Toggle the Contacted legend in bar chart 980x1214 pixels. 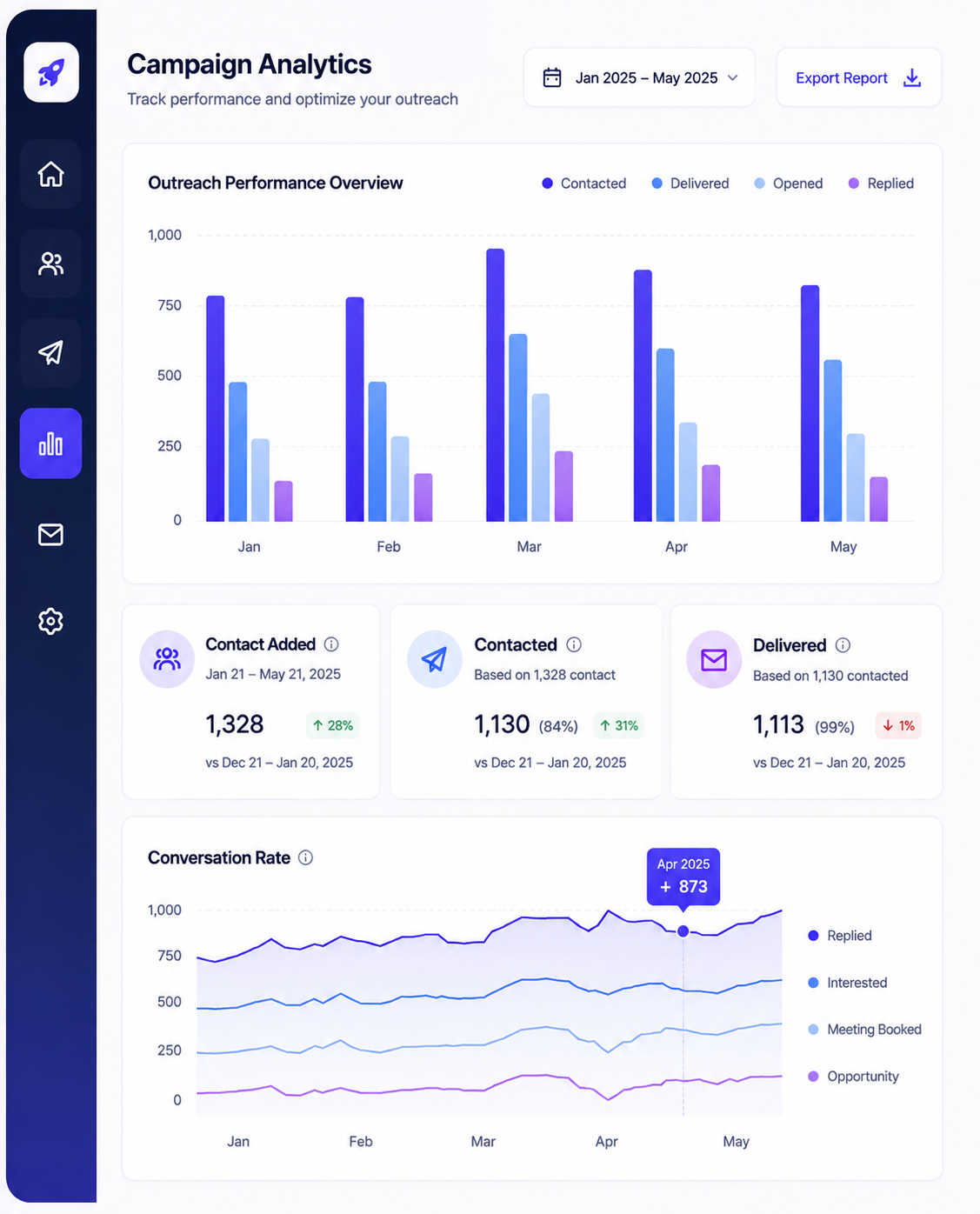(x=583, y=183)
